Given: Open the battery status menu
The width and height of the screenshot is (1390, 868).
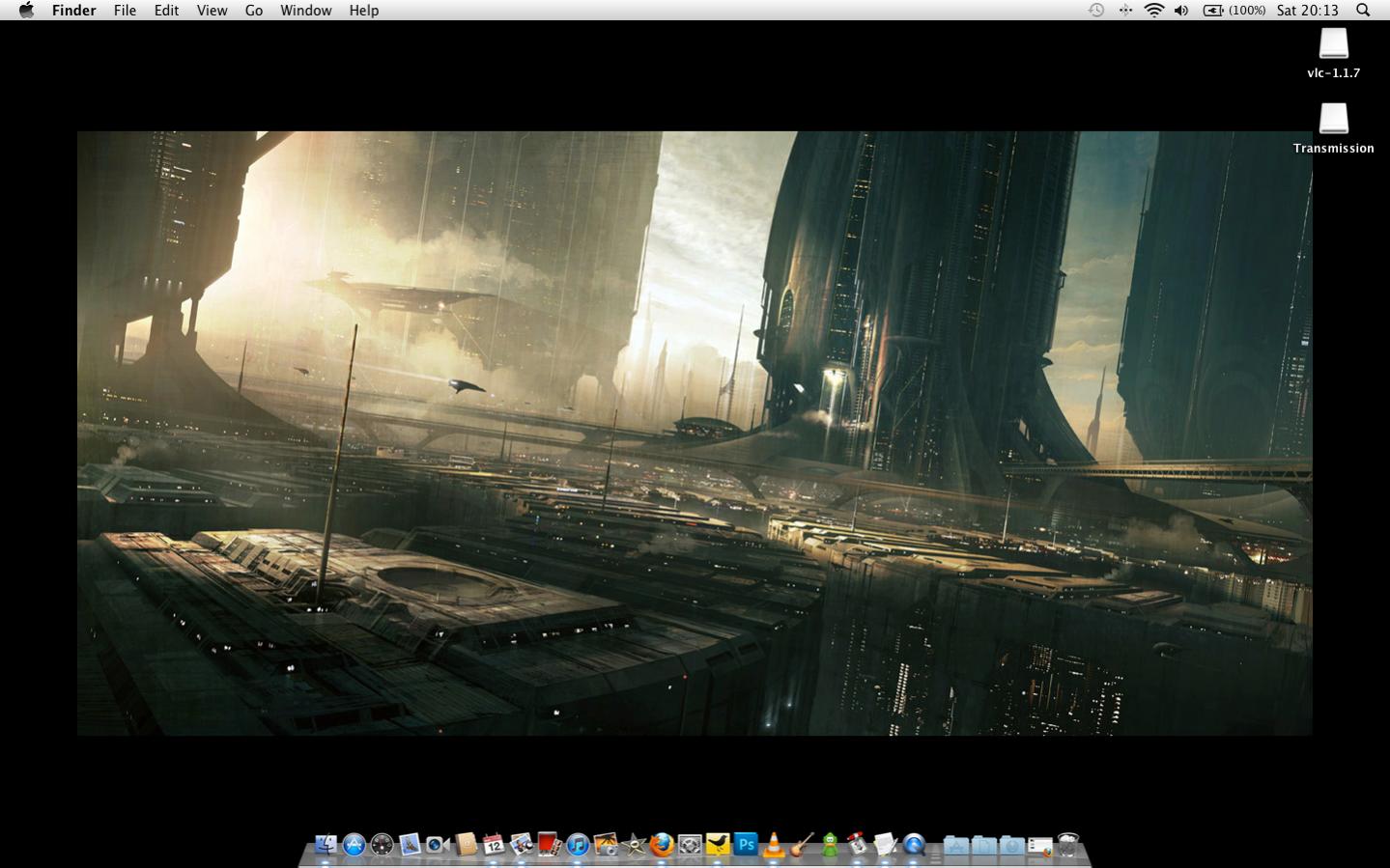Looking at the screenshot, I should pos(1234,10).
